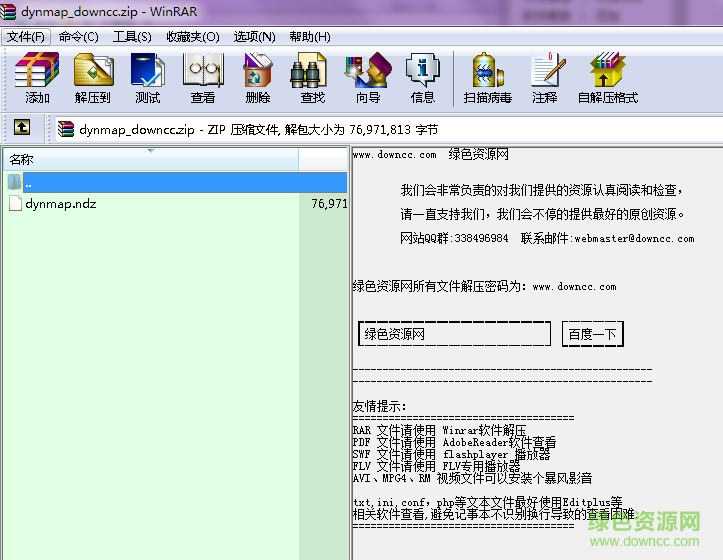Click the 解压到 (Extract To) icon

93,78
